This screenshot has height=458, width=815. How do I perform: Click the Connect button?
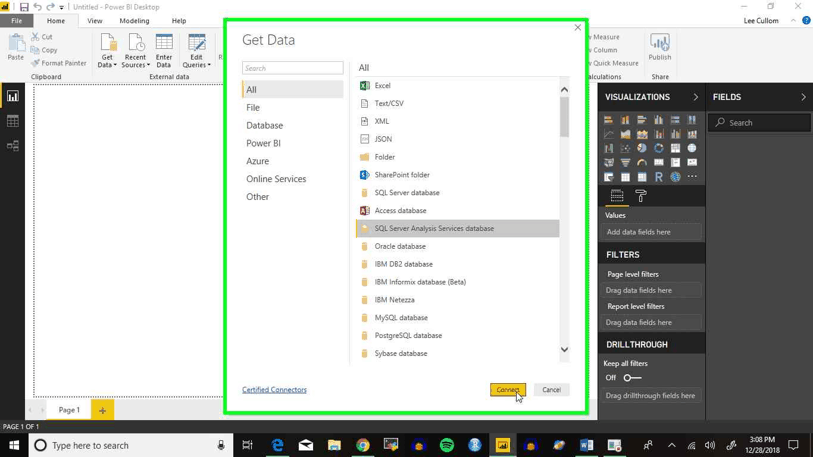click(508, 389)
